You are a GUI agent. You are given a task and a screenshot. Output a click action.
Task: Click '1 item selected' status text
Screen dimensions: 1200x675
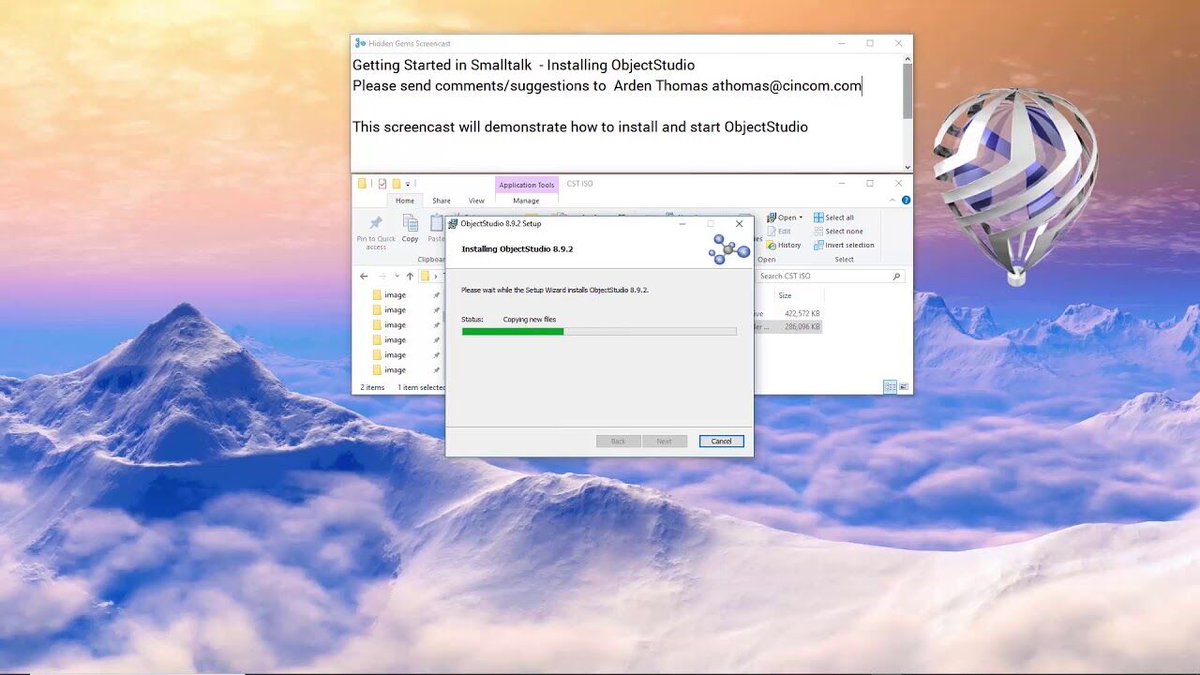[x=420, y=387]
